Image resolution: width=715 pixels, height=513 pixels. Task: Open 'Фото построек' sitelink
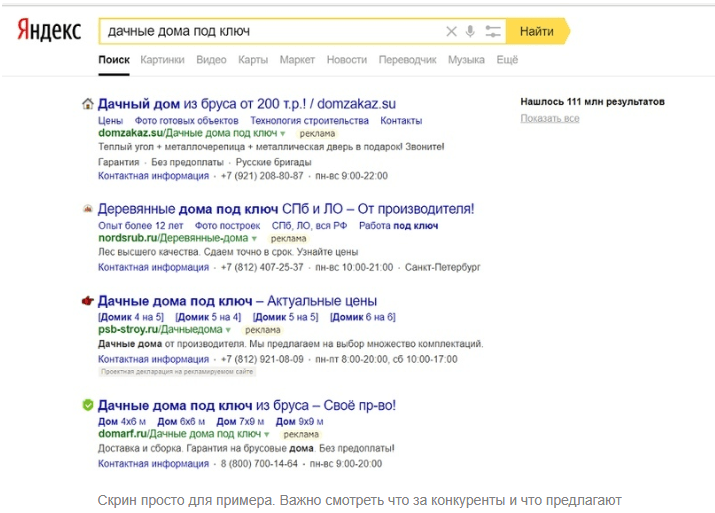click(x=228, y=226)
